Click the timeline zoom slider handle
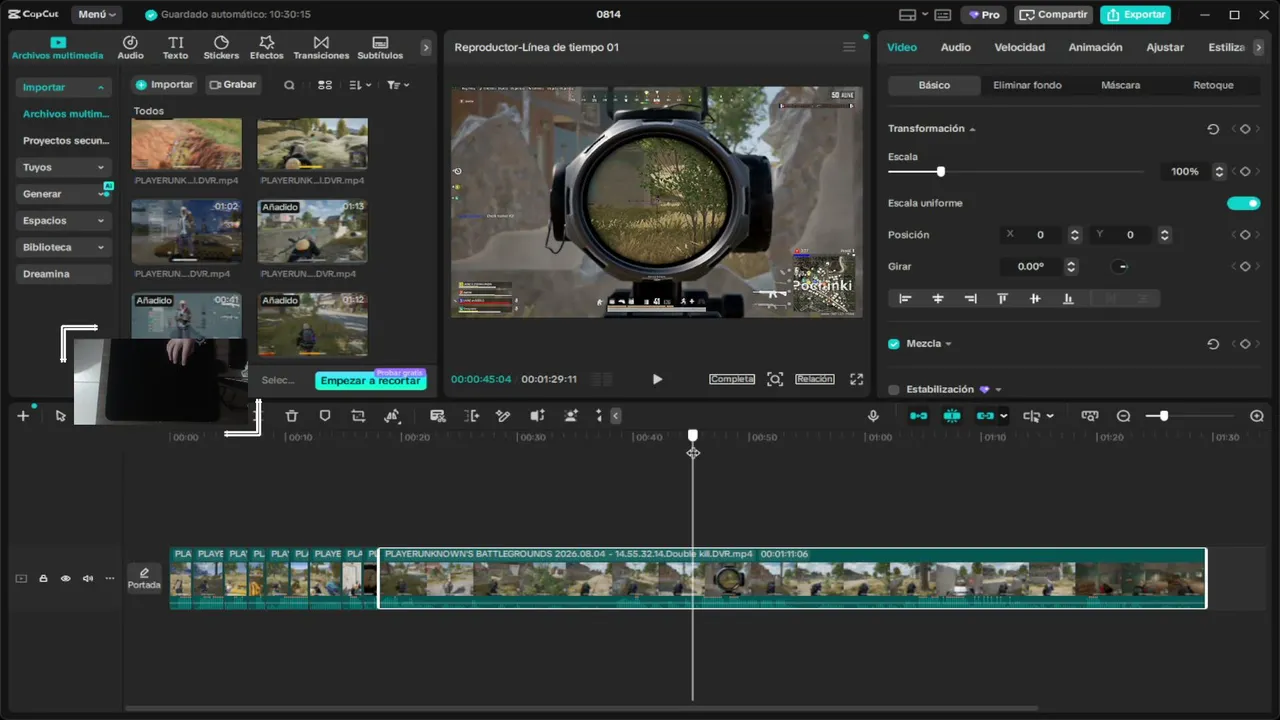The height and width of the screenshot is (720, 1280). (1164, 416)
